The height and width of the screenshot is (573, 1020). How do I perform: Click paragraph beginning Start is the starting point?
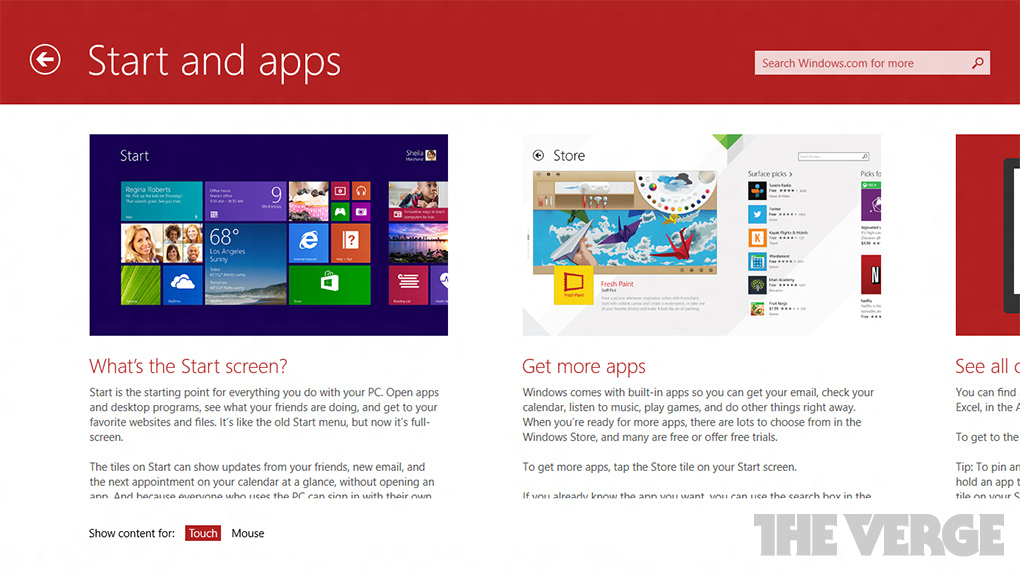265,415
